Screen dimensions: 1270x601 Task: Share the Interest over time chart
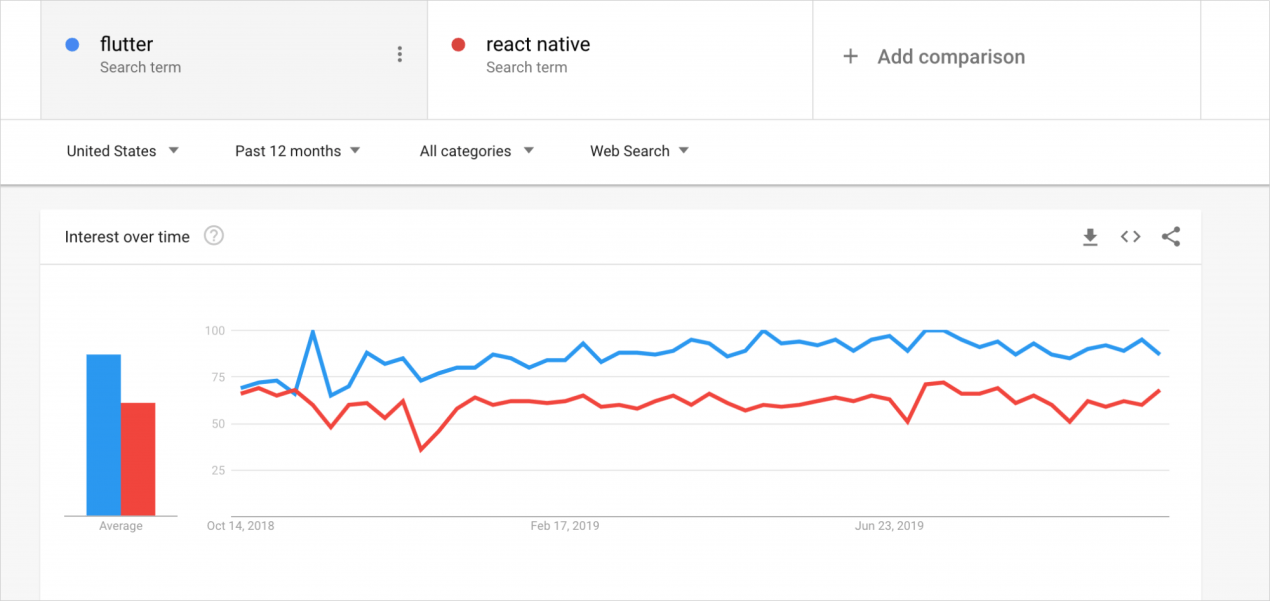[x=1171, y=237]
